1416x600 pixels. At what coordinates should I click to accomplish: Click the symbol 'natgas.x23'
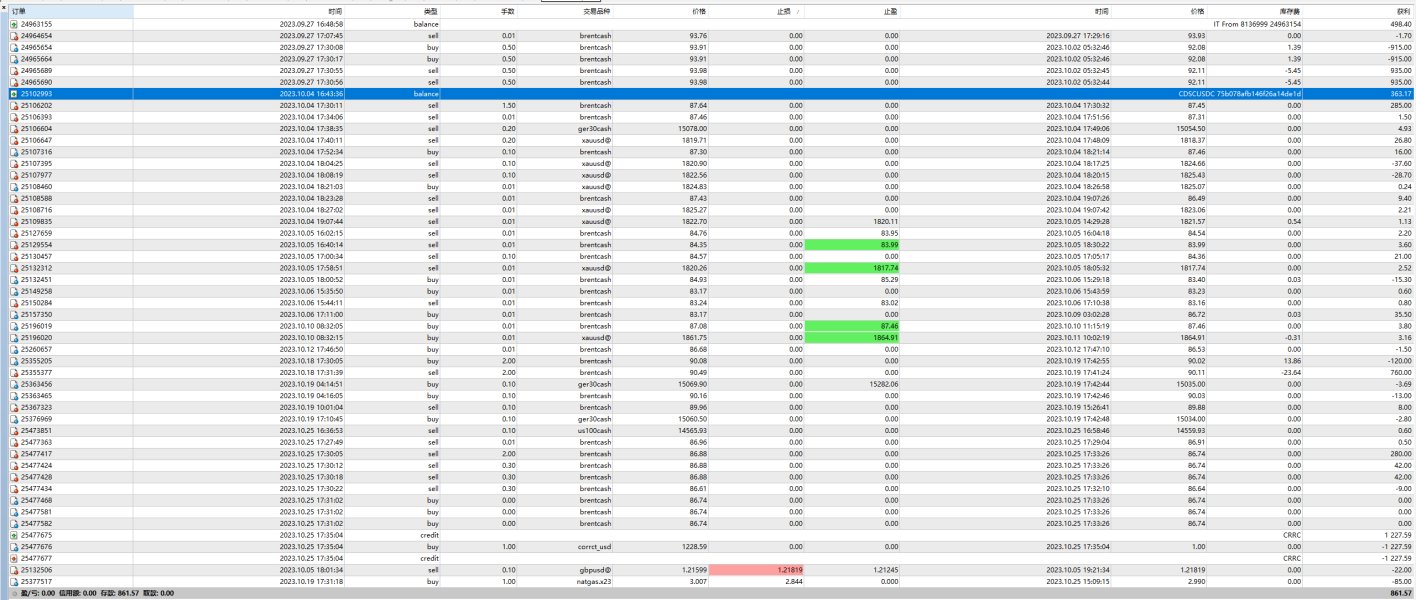594,582
